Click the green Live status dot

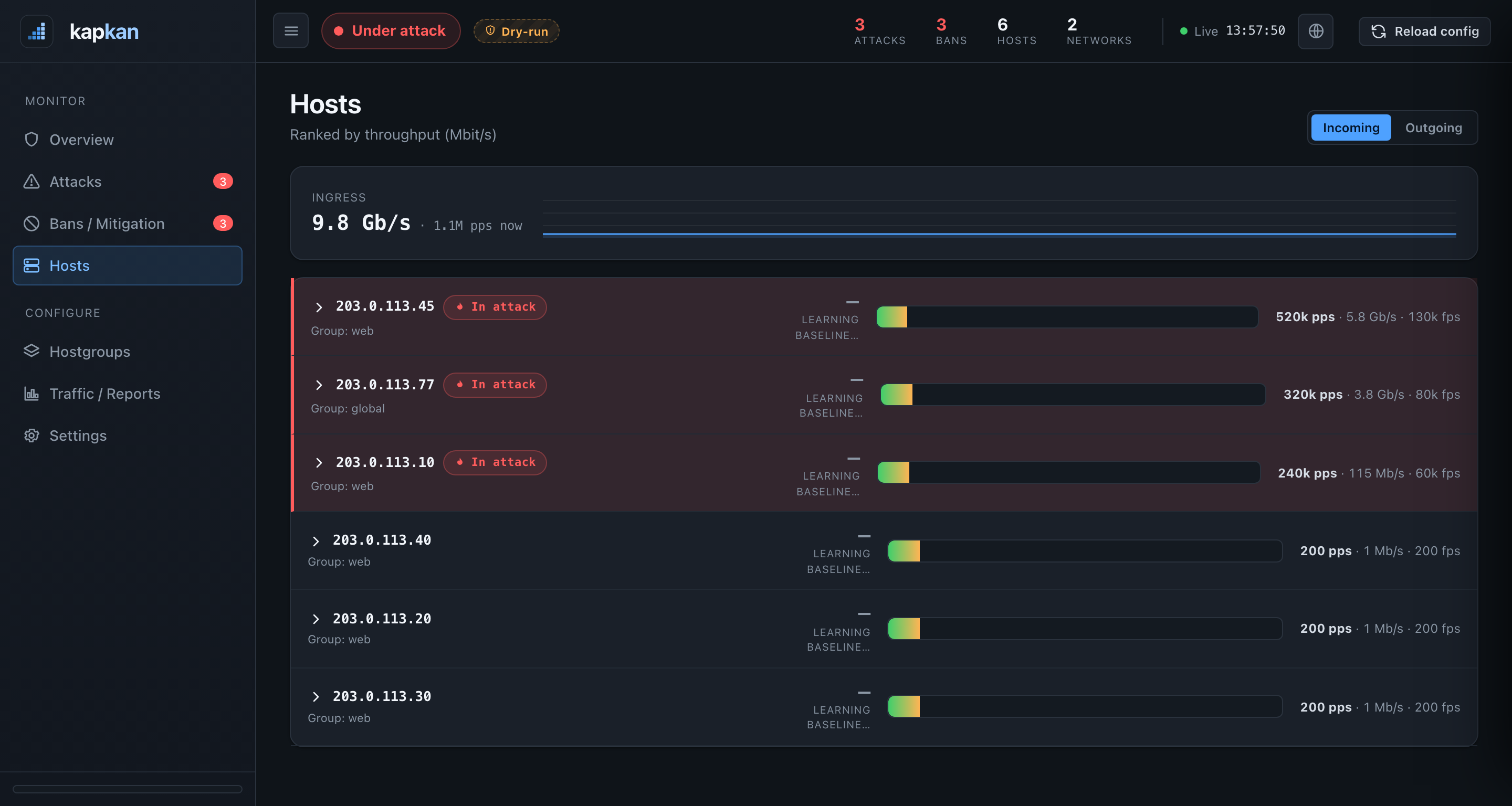(x=1184, y=31)
